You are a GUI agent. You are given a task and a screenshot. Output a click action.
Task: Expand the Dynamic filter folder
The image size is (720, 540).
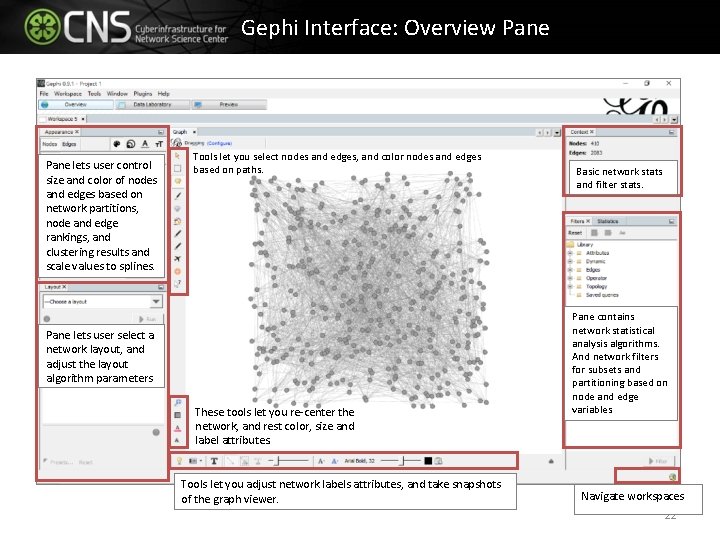point(570,261)
